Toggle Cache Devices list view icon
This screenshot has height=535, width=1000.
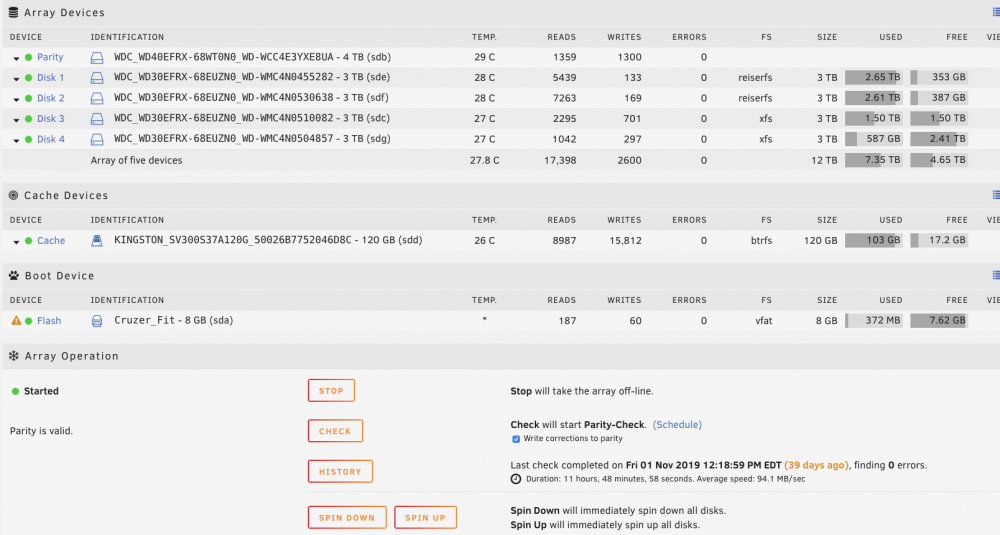click(996, 194)
